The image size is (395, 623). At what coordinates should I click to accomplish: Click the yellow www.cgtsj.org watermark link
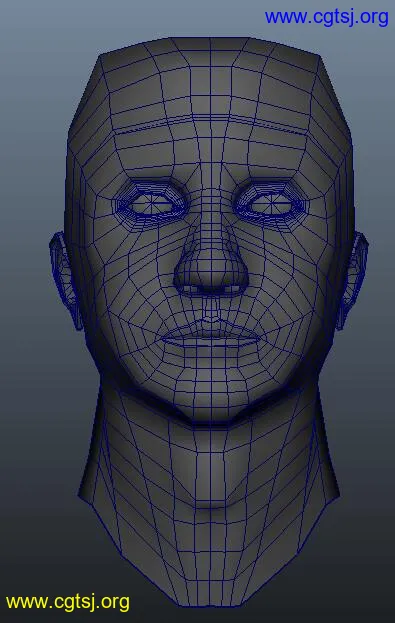(x=68, y=602)
